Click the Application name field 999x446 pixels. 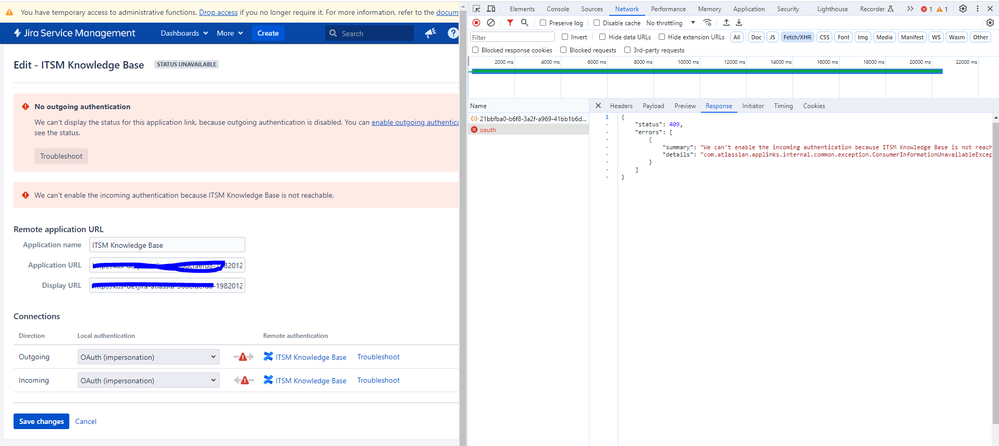(x=167, y=245)
